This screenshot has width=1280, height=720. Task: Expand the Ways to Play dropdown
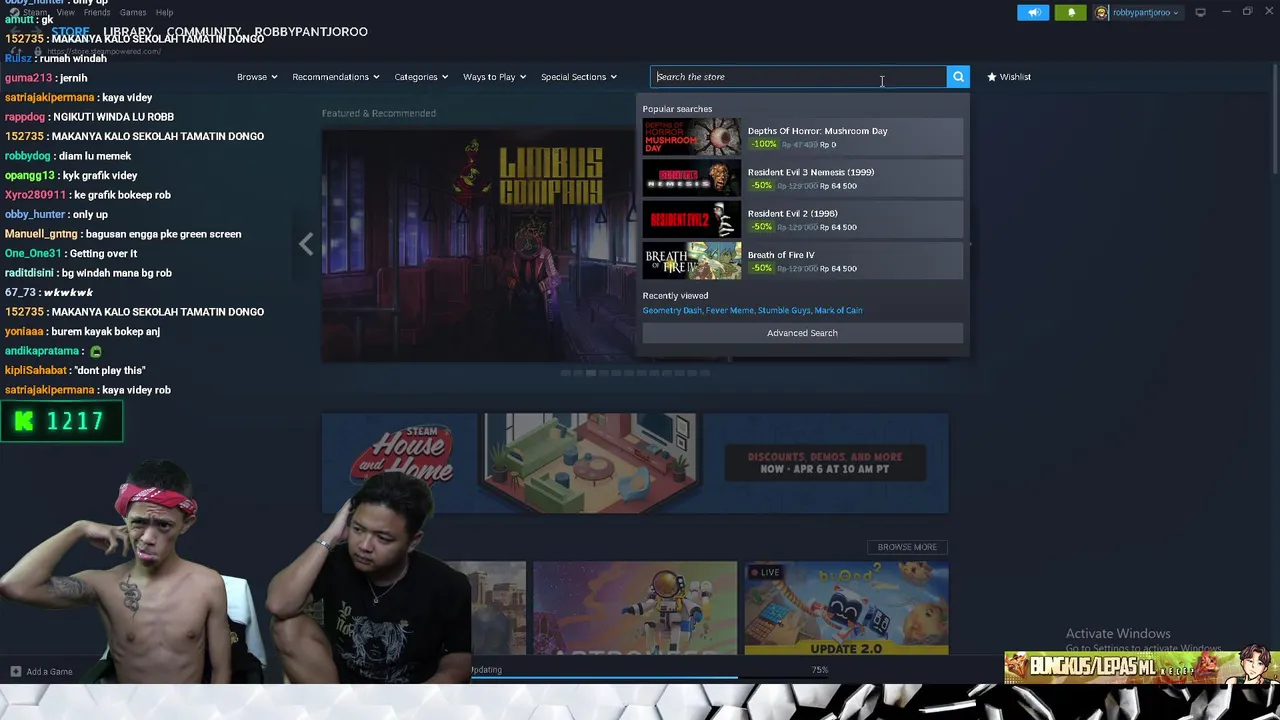click(x=494, y=77)
